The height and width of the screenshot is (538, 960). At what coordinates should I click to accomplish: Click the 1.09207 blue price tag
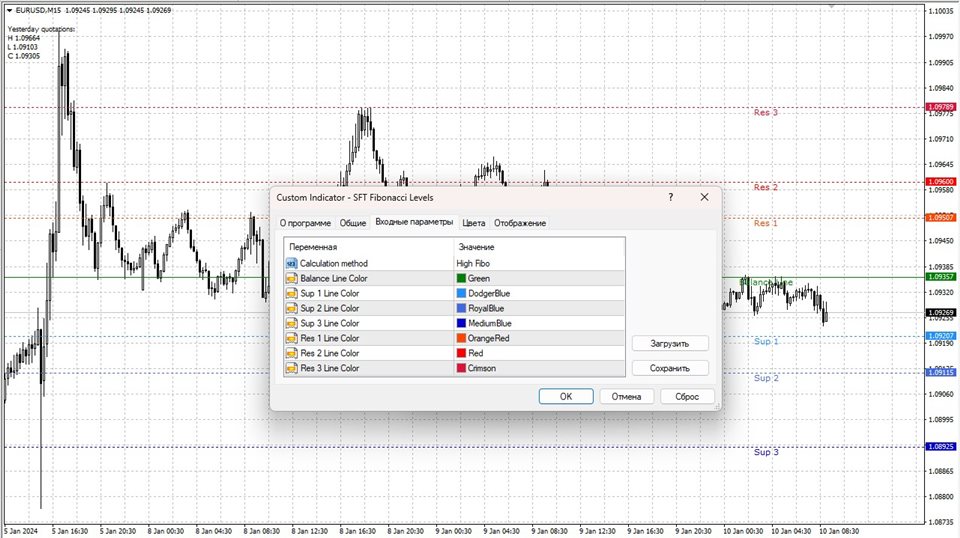(940, 336)
